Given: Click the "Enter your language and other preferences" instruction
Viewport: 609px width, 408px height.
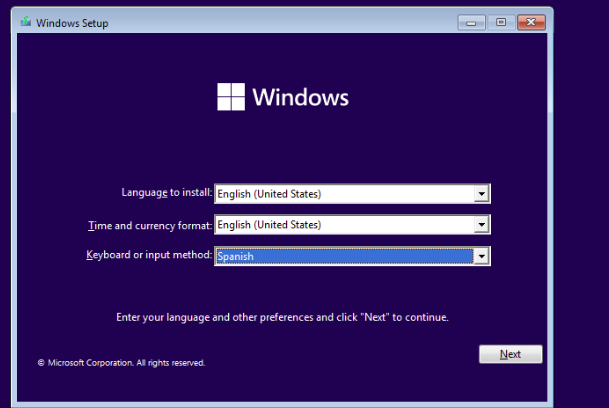Looking at the screenshot, I should (282, 317).
